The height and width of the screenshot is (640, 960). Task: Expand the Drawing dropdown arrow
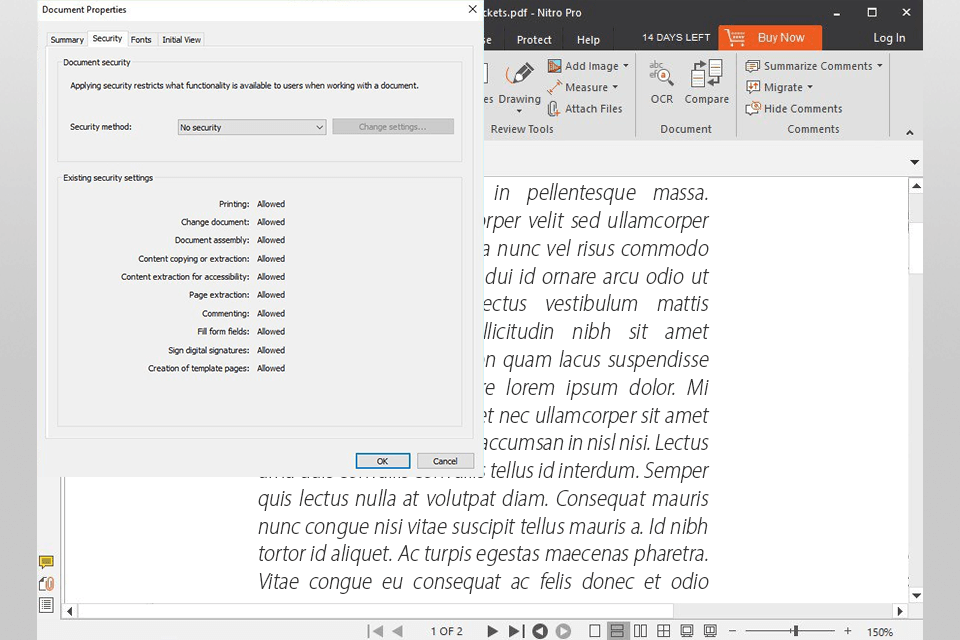click(519, 111)
